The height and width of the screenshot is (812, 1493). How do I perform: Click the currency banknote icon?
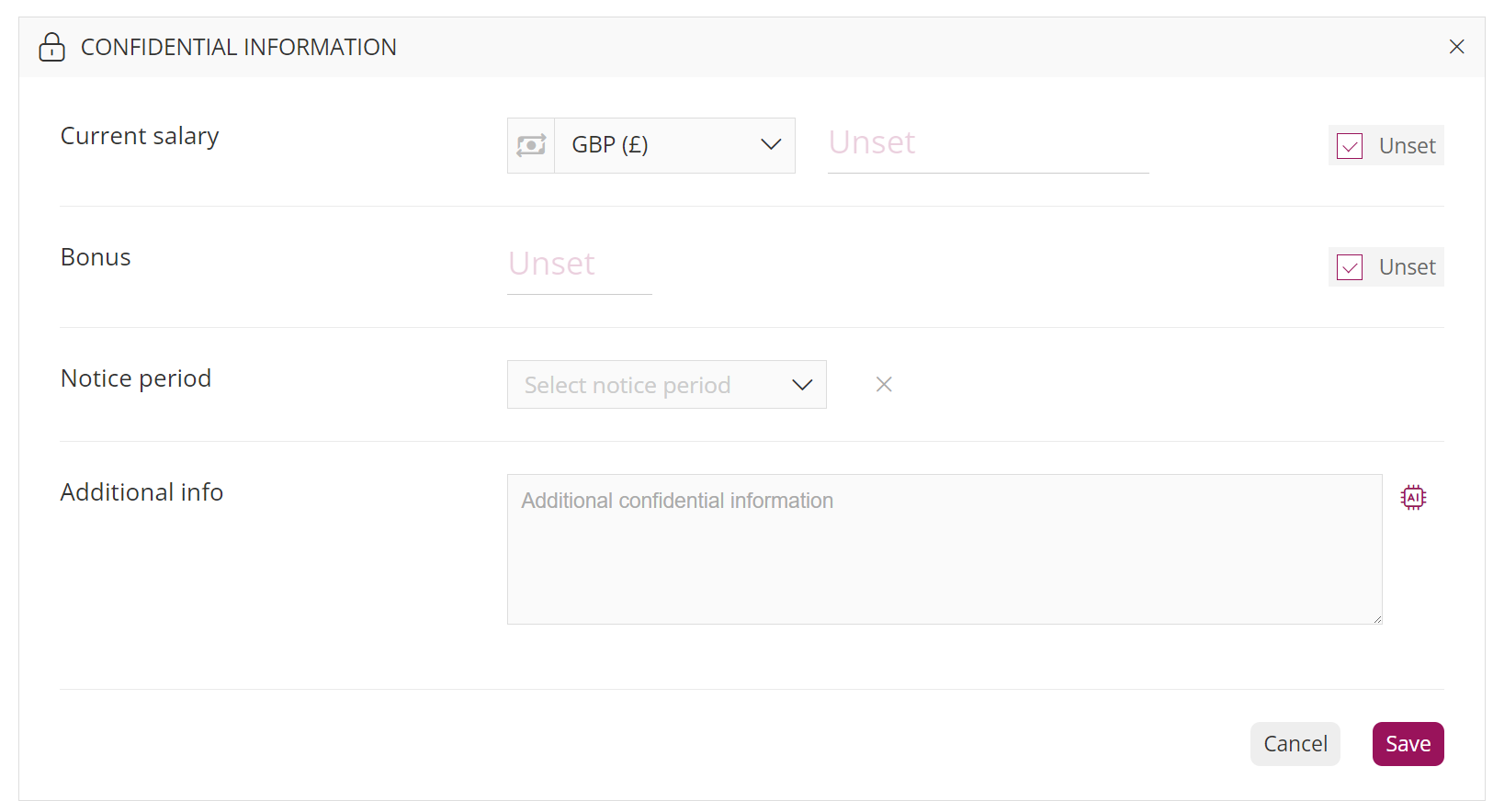(x=531, y=145)
